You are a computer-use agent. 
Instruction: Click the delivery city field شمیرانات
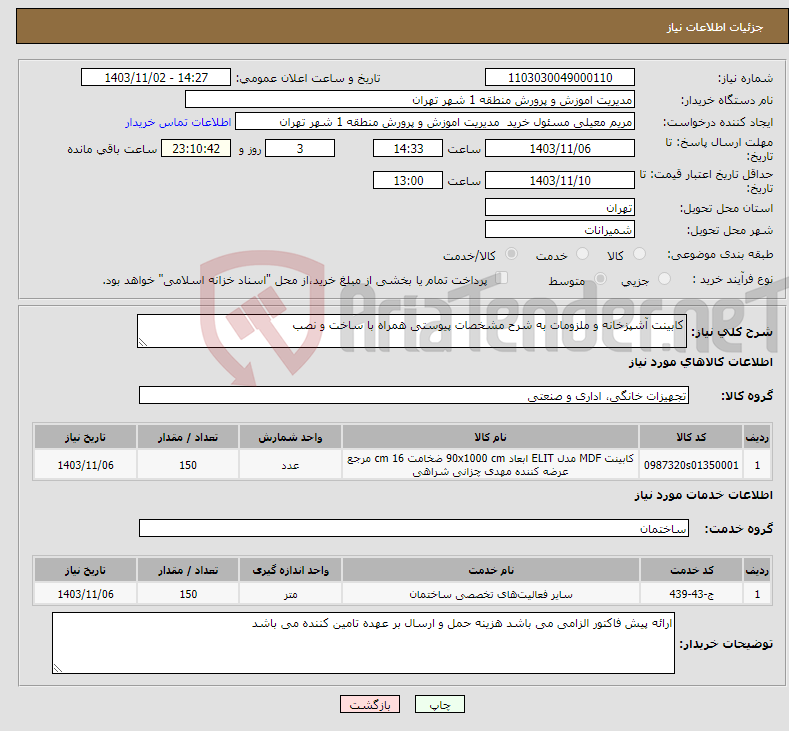coord(560,229)
